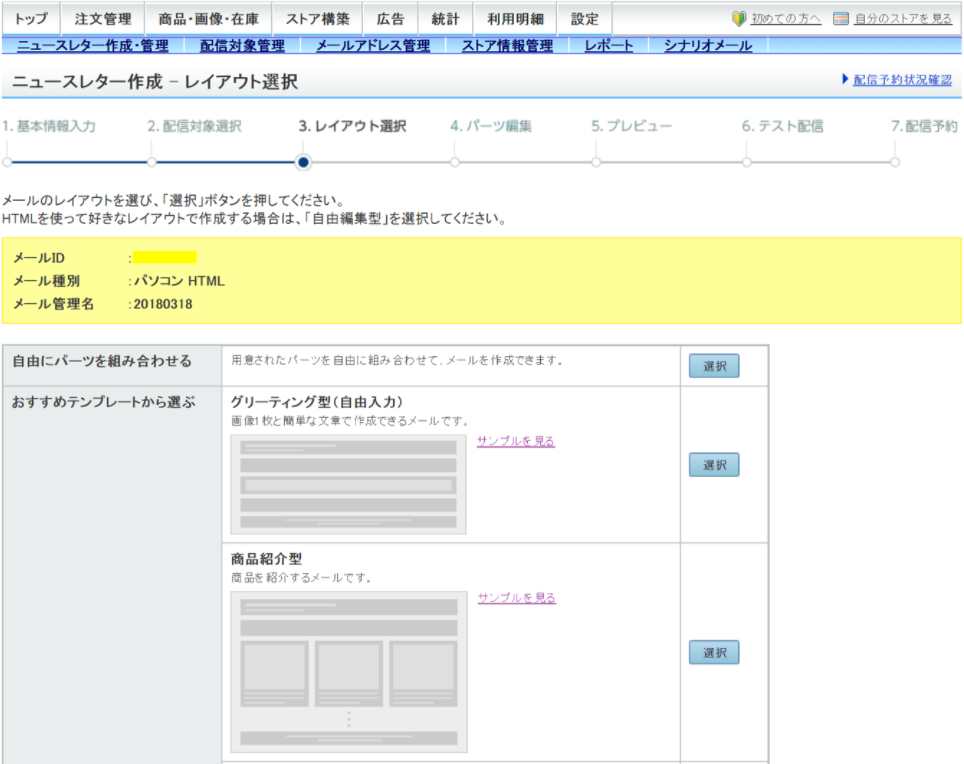Open the 統計 tab
Screen dimensions: 964x764
pos(445,19)
